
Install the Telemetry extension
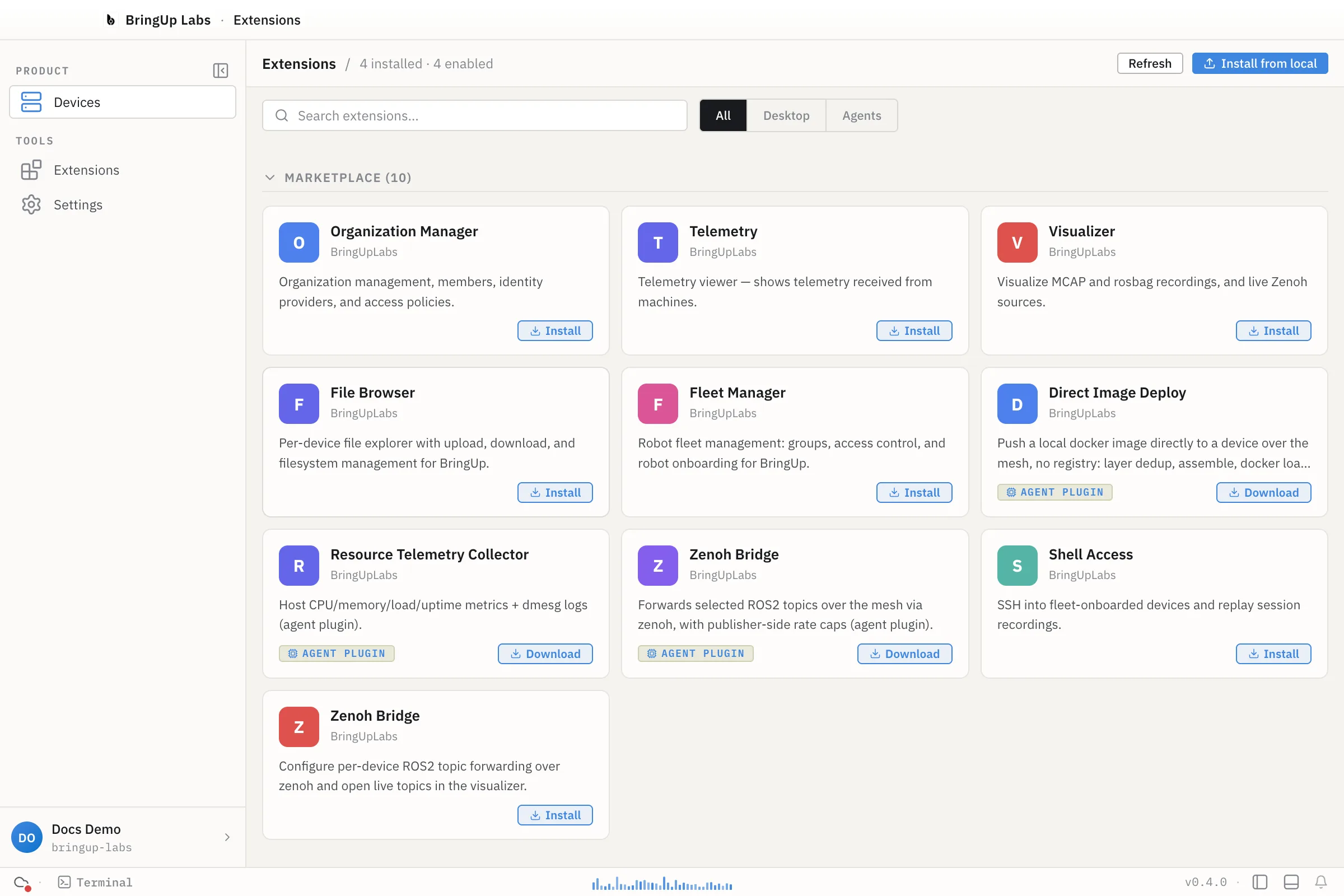coord(914,331)
